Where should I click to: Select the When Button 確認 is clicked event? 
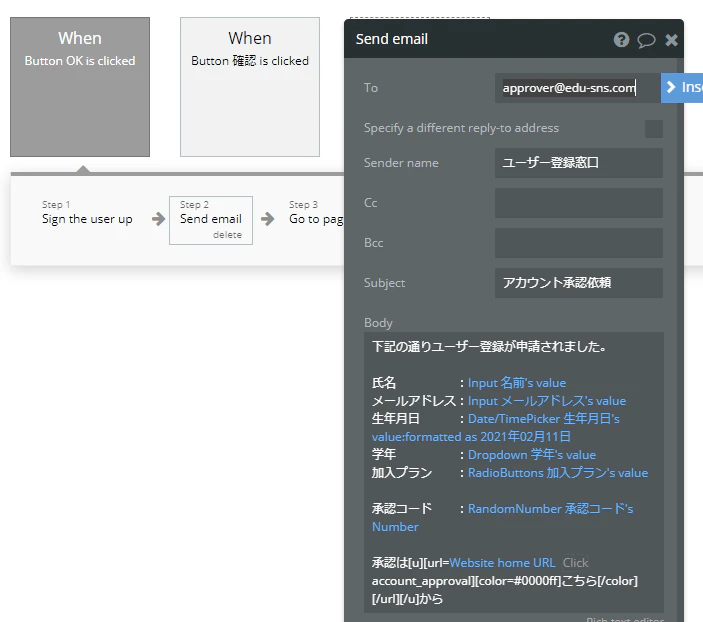tap(250, 87)
